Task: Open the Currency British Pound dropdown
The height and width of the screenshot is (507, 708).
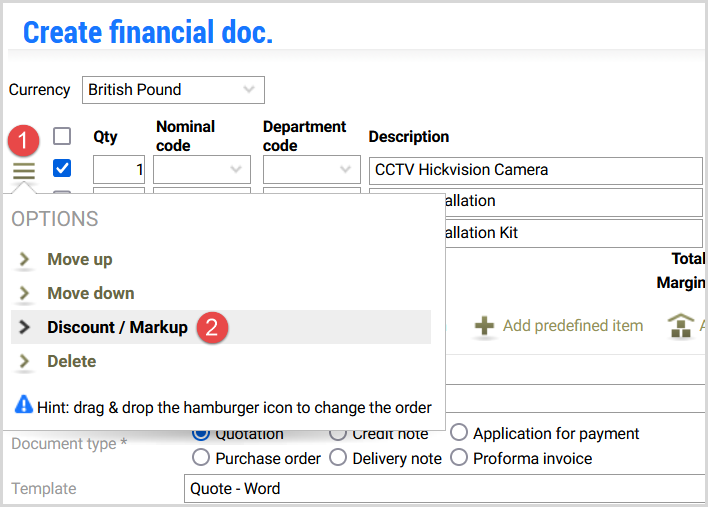Action: (173, 90)
